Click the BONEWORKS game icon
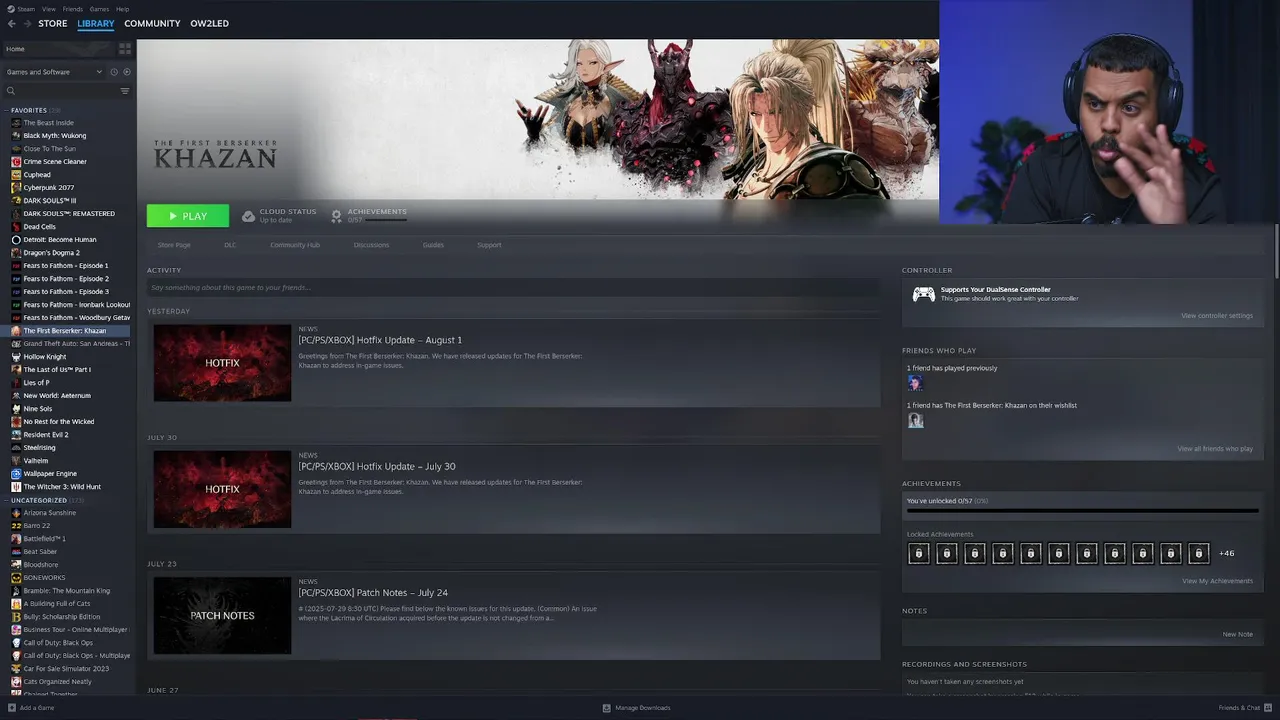The width and height of the screenshot is (1280, 720). click(x=16, y=578)
